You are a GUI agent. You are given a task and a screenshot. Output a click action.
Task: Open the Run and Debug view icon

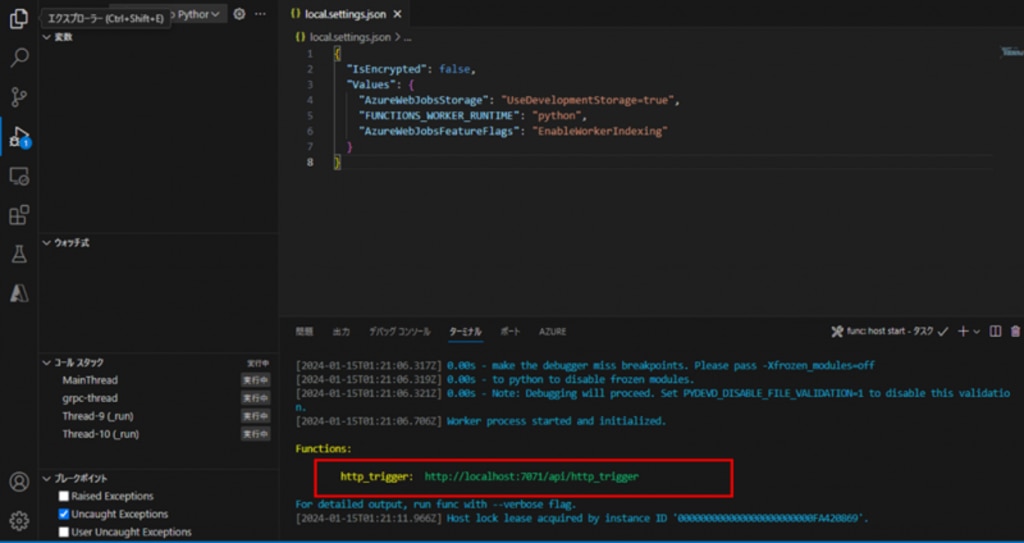tap(19, 137)
